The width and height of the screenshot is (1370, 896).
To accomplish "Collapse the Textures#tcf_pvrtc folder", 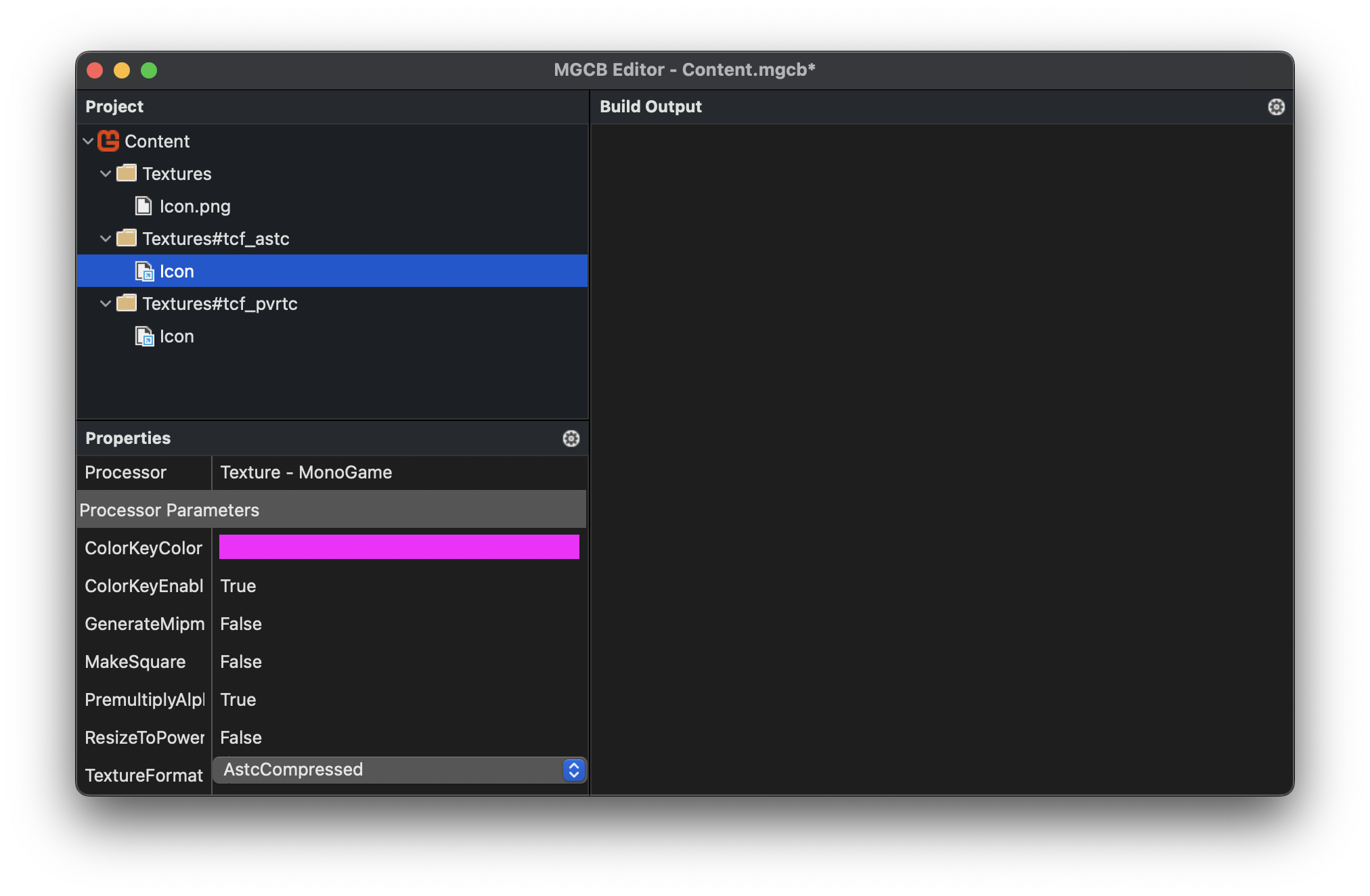I will 106,303.
